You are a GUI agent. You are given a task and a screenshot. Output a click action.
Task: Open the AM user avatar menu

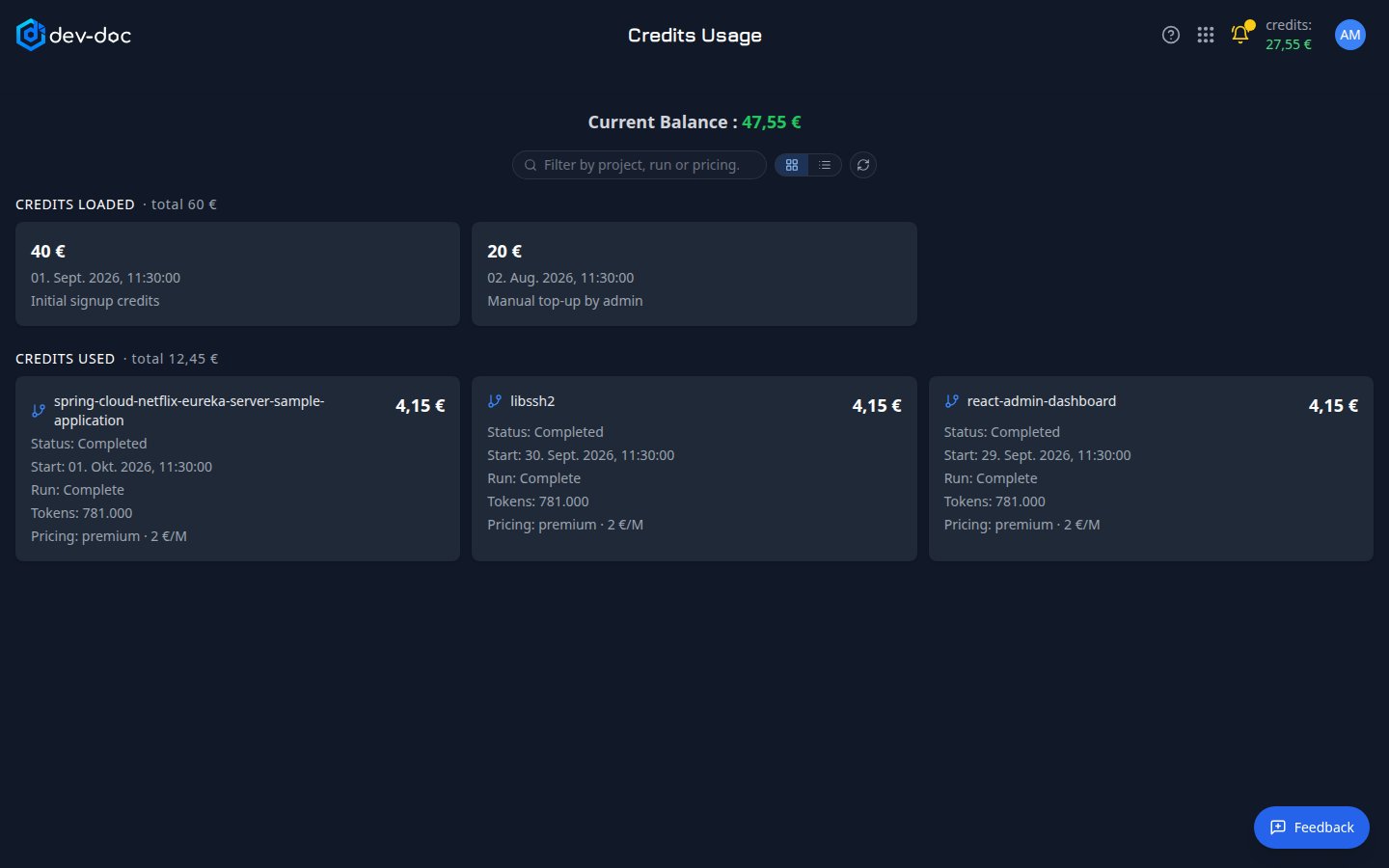[x=1350, y=35]
